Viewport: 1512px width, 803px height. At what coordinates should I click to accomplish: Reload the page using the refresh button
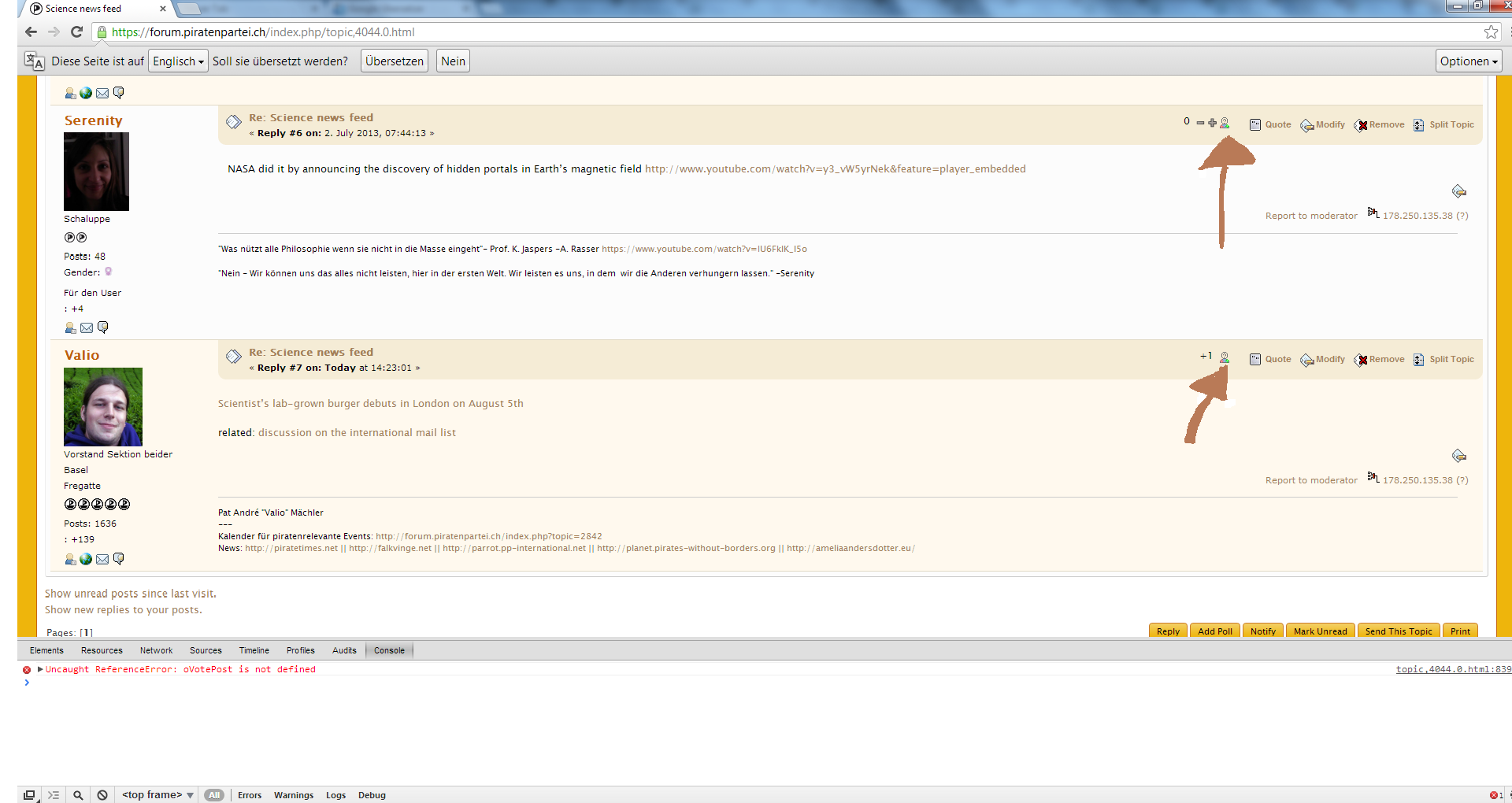pyautogui.click(x=76, y=32)
